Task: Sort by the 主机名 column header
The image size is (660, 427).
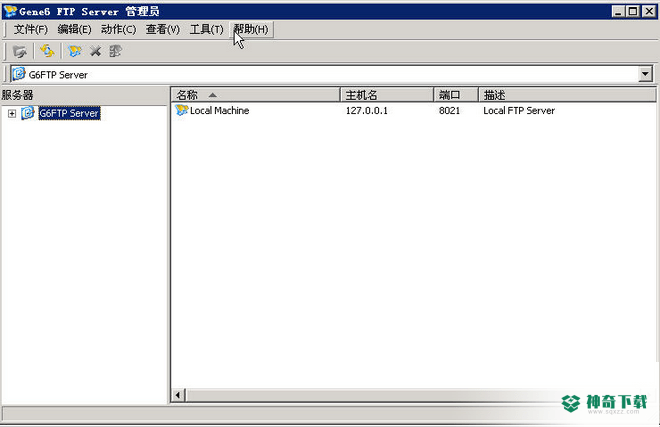Action: 387,95
